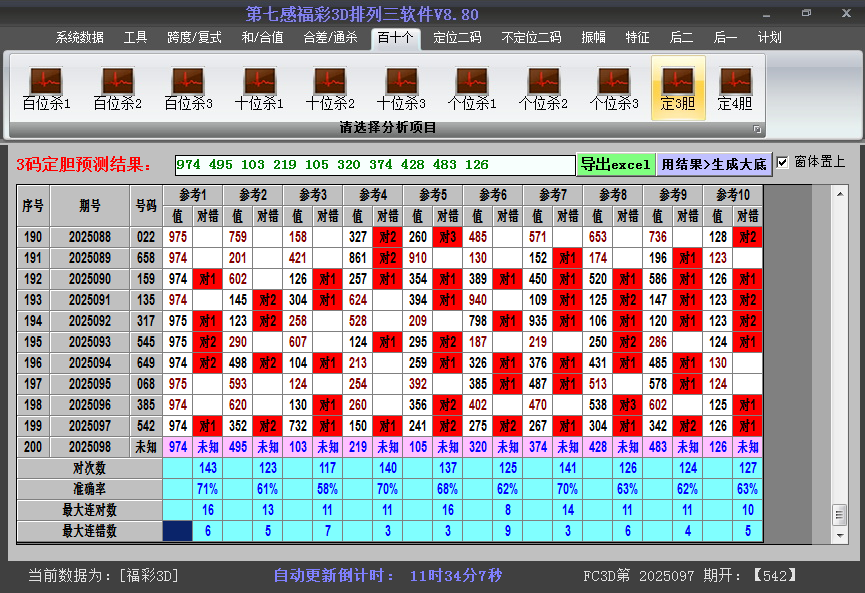The width and height of the screenshot is (865, 593).
Task: Click period cell 2025098
Action: pyautogui.click(x=90, y=447)
